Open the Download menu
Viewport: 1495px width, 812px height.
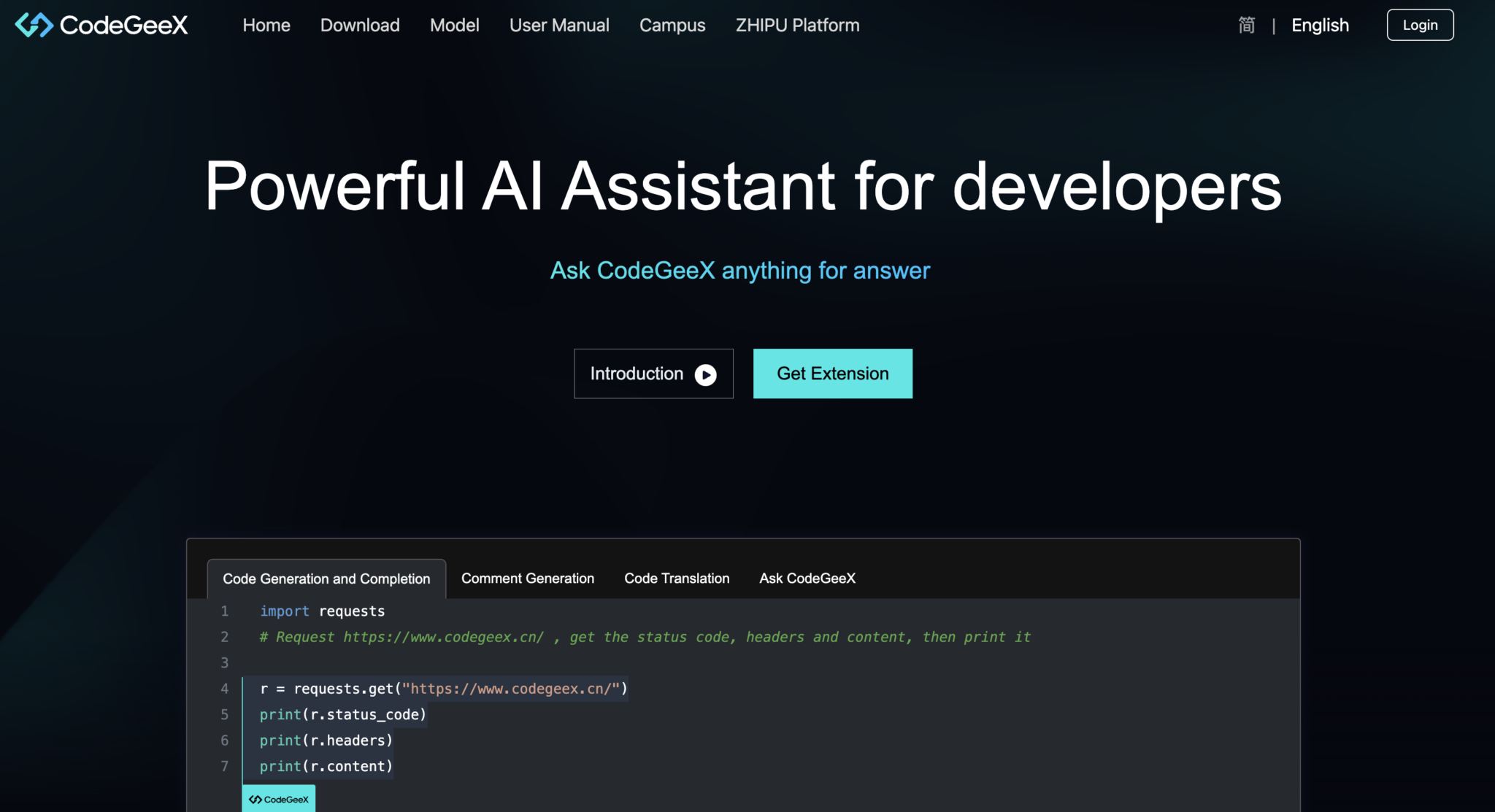(359, 25)
